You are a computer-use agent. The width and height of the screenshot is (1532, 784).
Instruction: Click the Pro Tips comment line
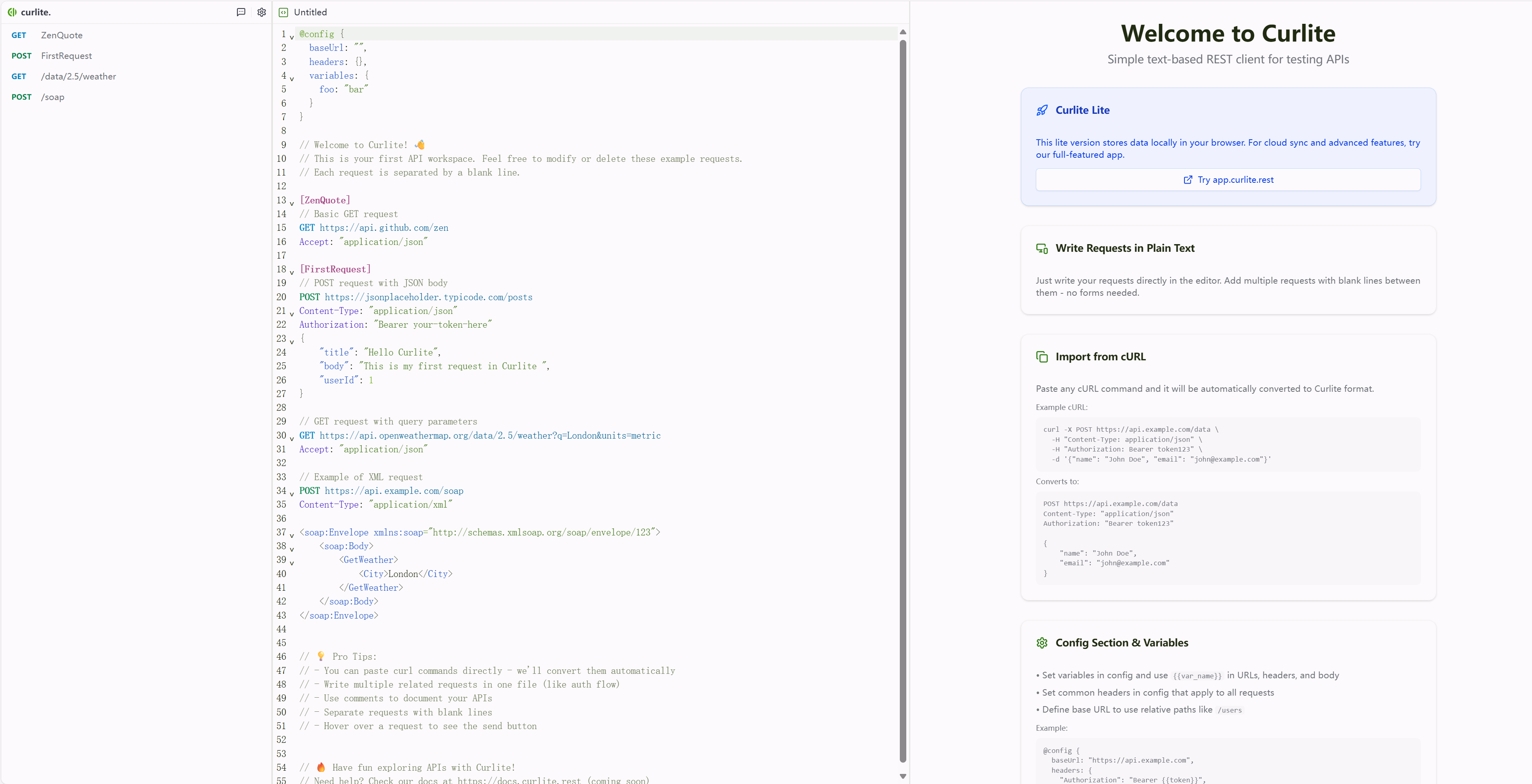pos(338,657)
